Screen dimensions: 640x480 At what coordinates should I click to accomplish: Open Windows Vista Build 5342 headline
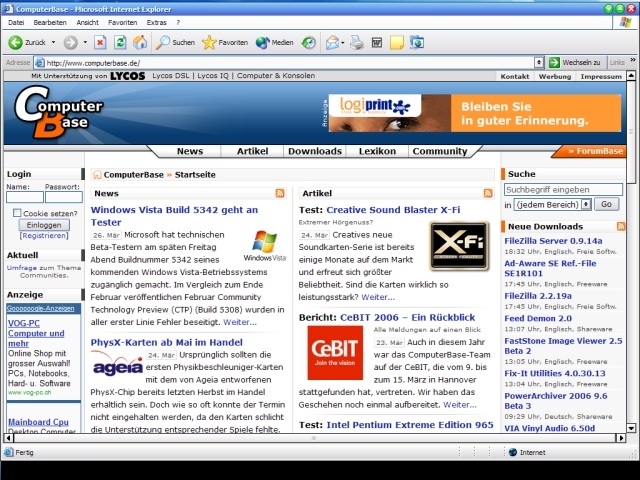174,216
